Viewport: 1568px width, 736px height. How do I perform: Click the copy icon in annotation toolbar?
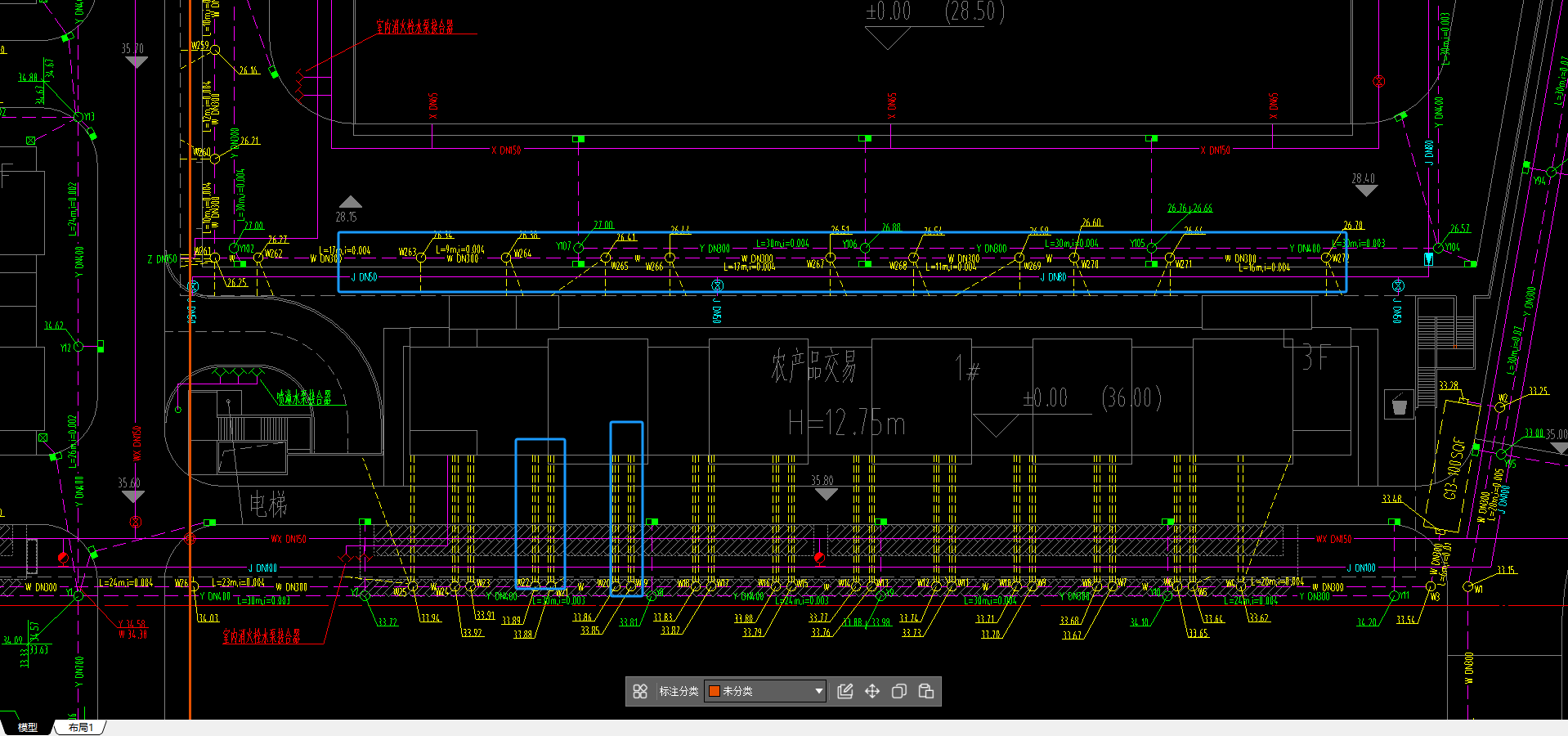[899, 691]
